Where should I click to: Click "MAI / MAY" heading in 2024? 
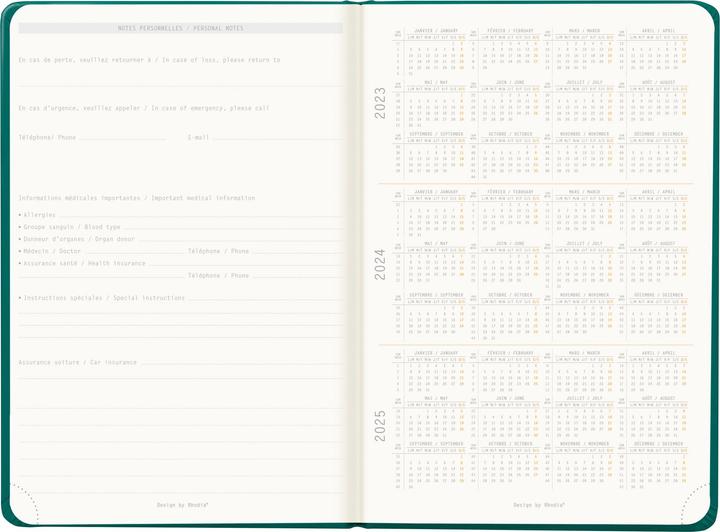pos(436,244)
